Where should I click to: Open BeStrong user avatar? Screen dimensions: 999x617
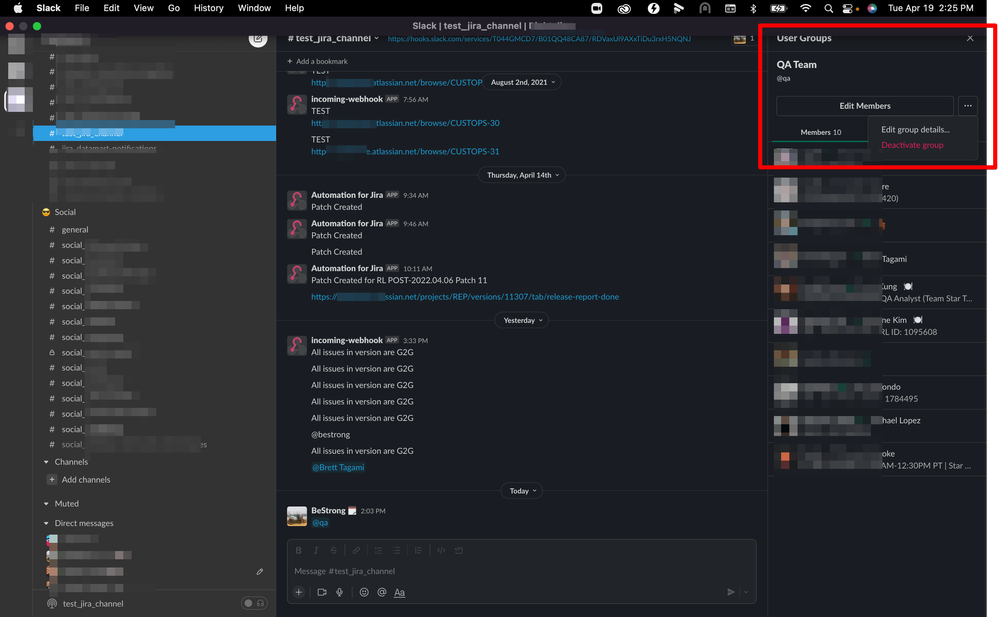click(x=297, y=516)
